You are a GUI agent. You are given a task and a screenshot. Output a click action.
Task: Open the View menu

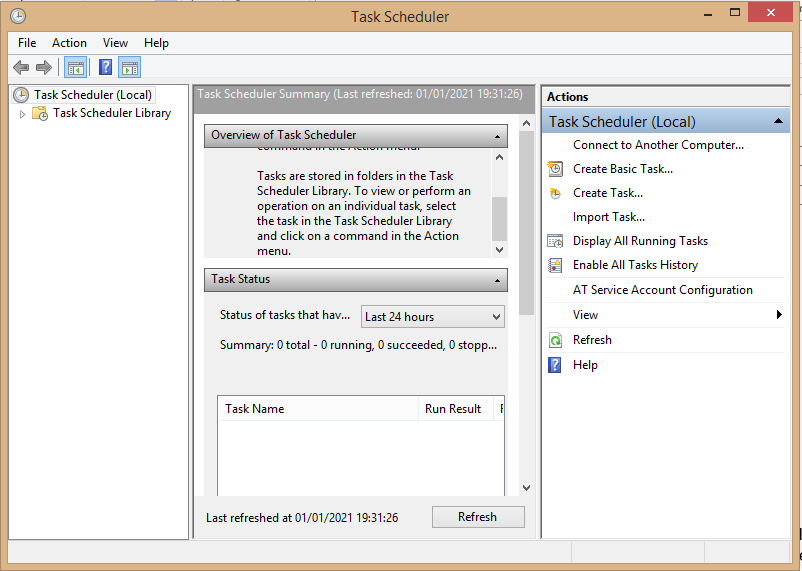point(115,43)
